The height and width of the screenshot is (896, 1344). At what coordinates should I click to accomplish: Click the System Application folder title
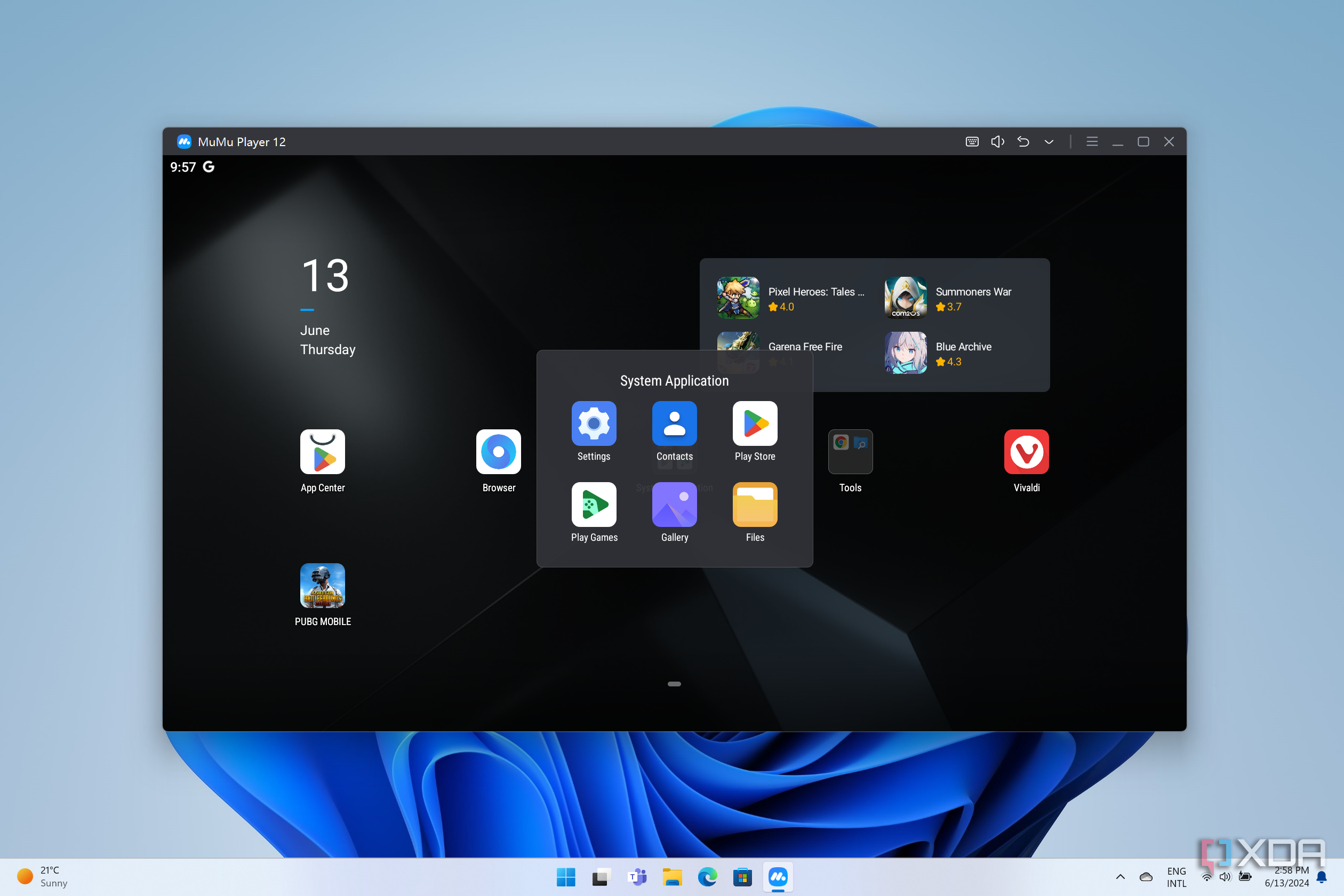pyautogui.click(x=674, y=381)
